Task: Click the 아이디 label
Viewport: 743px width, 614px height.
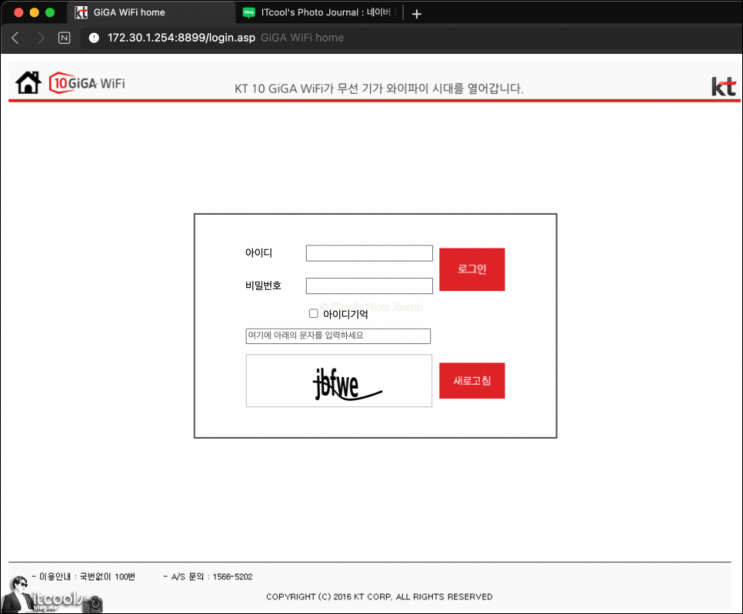Action: (259, 253)
